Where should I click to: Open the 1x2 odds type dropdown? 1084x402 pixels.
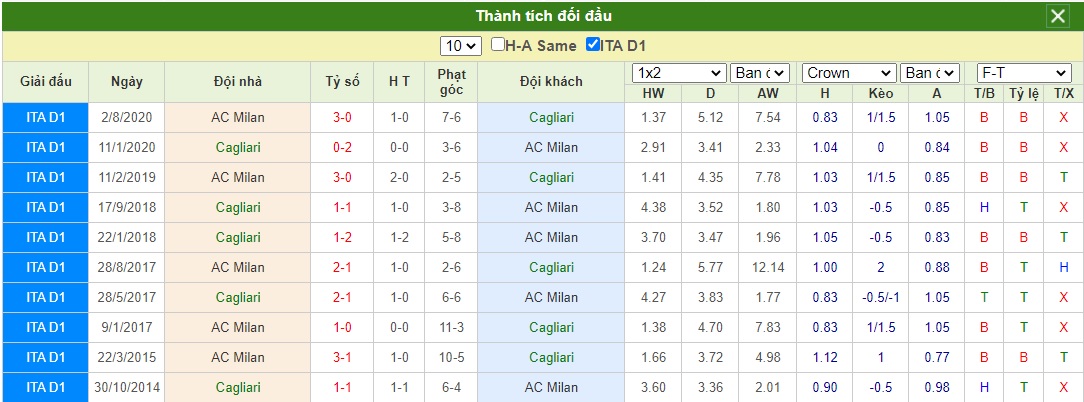pyautogui.click(x=680, y=73)
